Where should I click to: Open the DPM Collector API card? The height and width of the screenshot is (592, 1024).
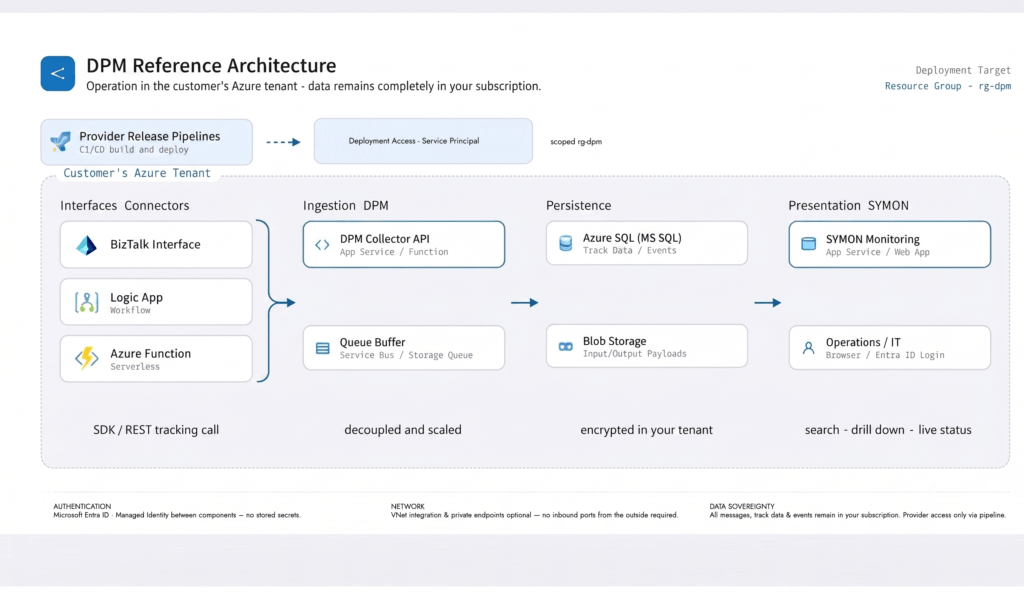coord(404,244)
